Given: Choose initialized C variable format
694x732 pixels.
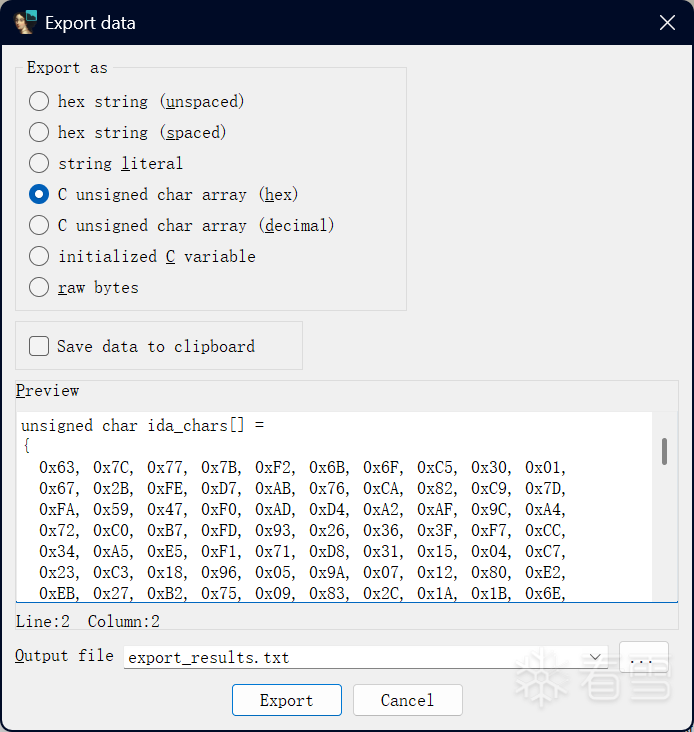Looking at the screenshot, I should pos(39,256).
